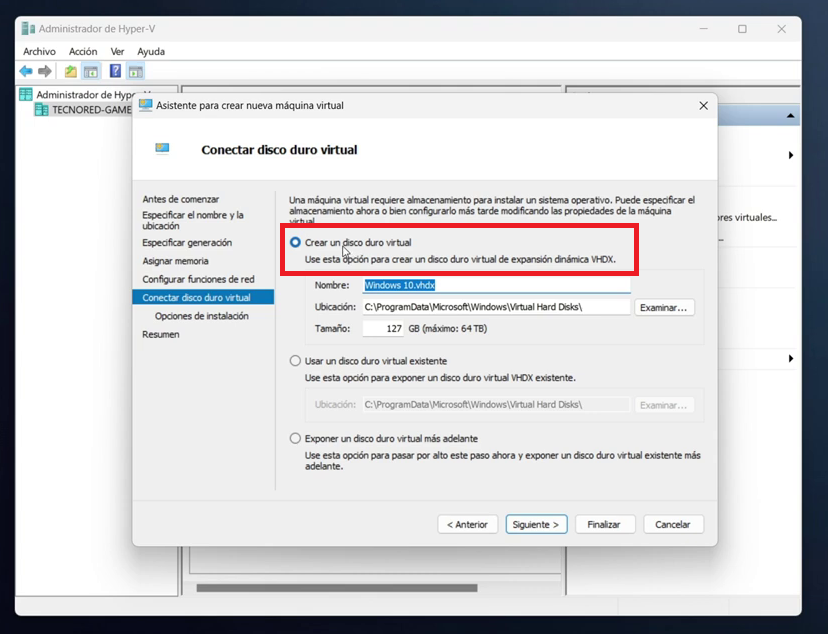Click the Tamaño field showing 127
Image resolution: width=828 pixels, height=634 pixels.
[x=383, y=328]
